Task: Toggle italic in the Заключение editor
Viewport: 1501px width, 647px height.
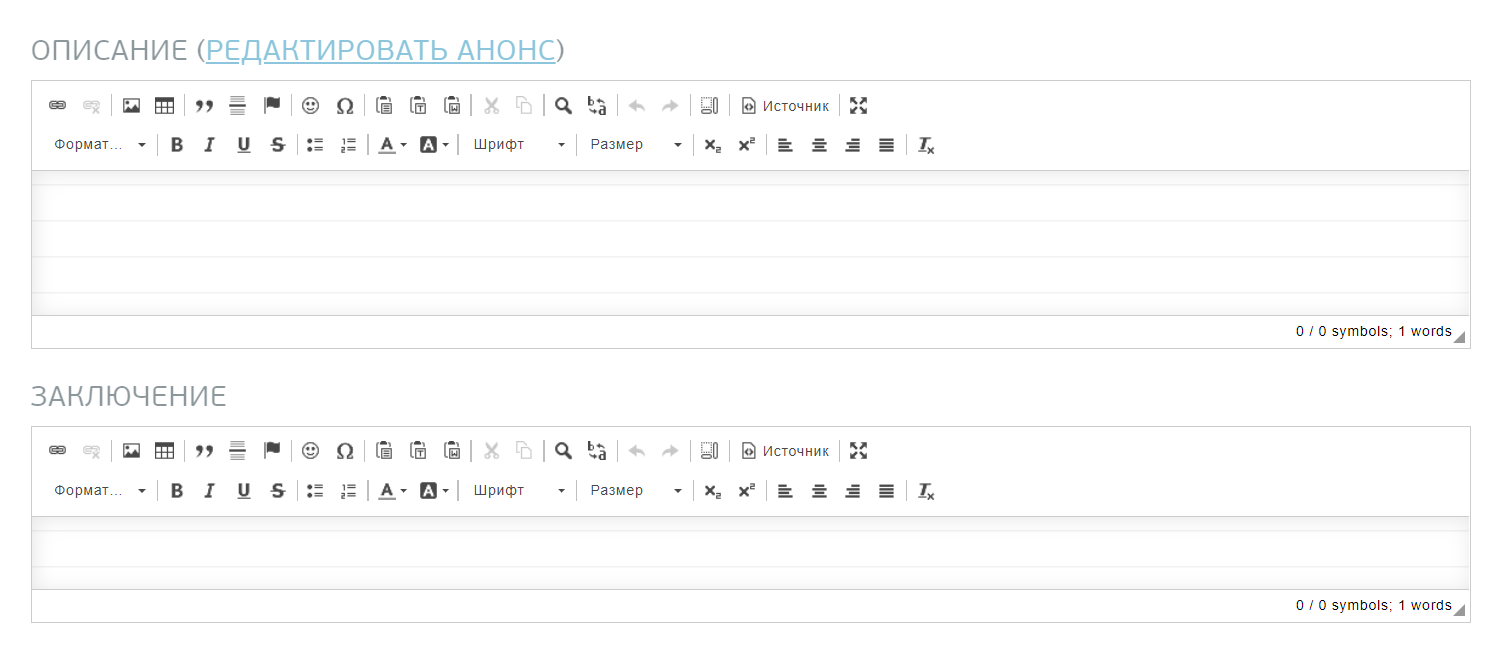Action: click(x=210, y=491)
